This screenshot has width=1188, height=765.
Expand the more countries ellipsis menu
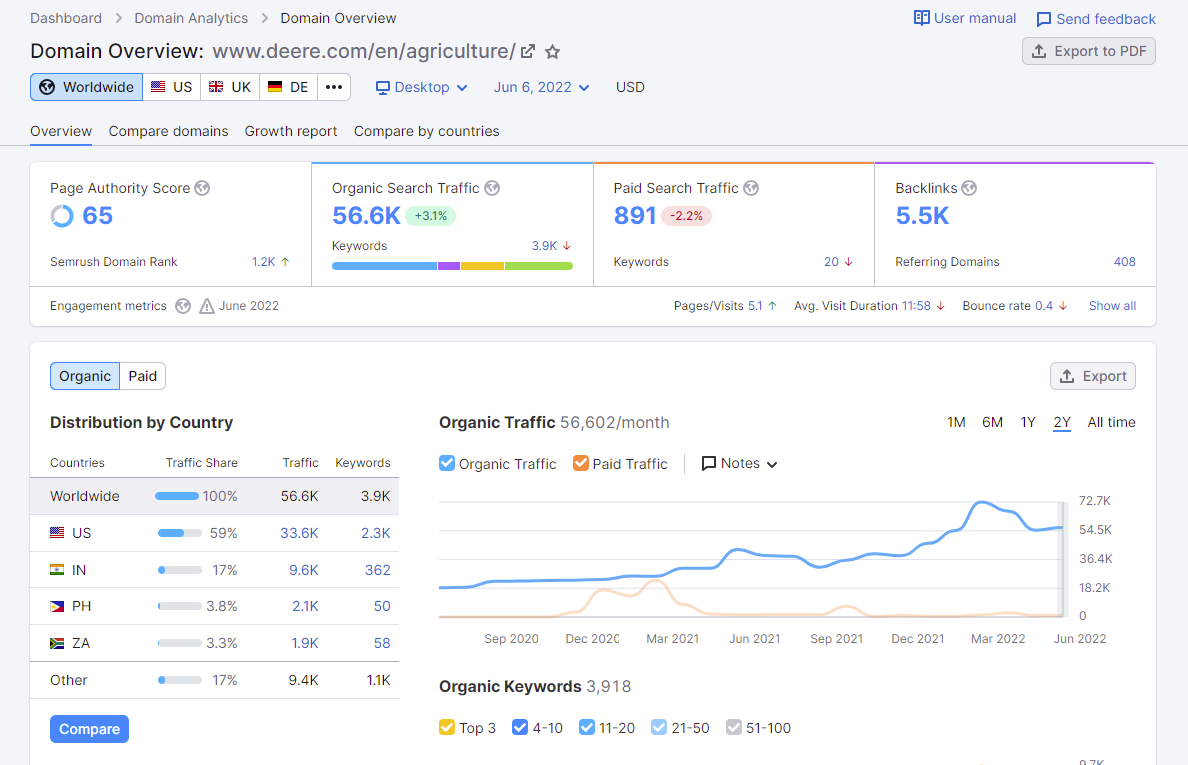click(334, 87)
